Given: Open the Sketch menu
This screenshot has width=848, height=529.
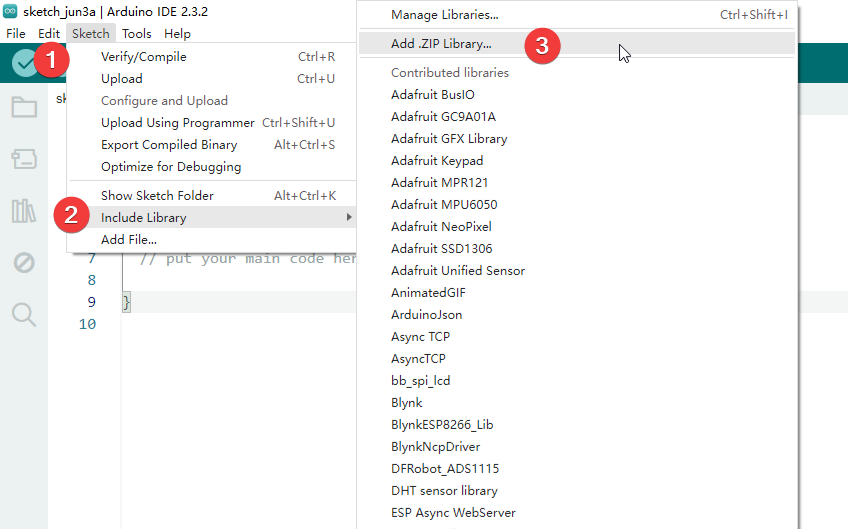Looking at the screenshot, I should click(x=91, y=34).
